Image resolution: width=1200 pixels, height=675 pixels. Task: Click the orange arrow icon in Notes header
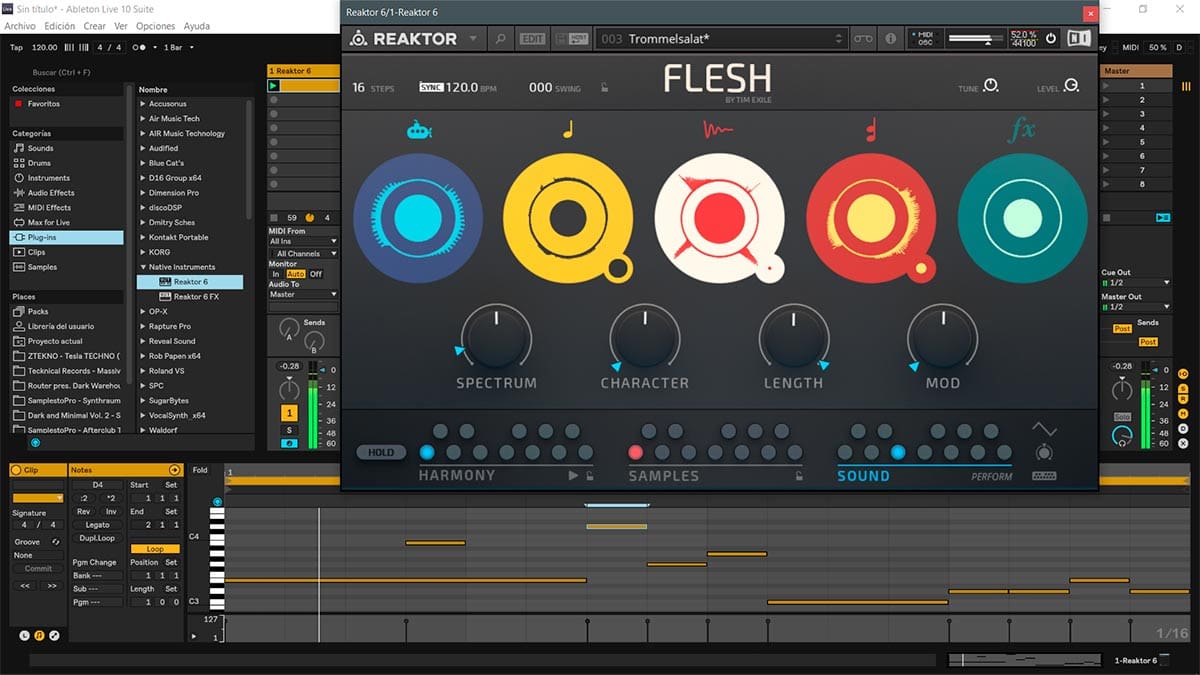175,470
